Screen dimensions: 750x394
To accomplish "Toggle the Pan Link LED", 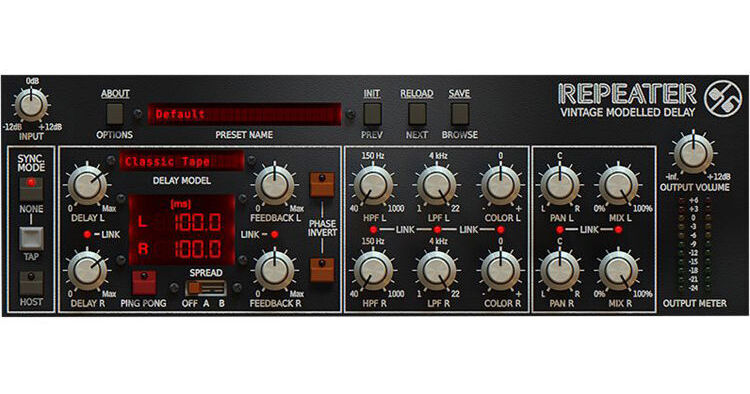I will (x=560, y=230).
